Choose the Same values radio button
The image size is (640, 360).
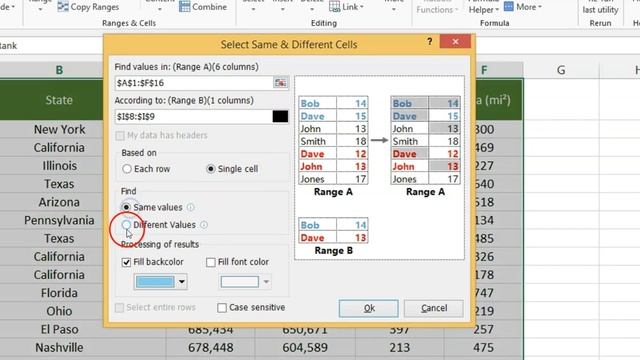click(126, 207)
